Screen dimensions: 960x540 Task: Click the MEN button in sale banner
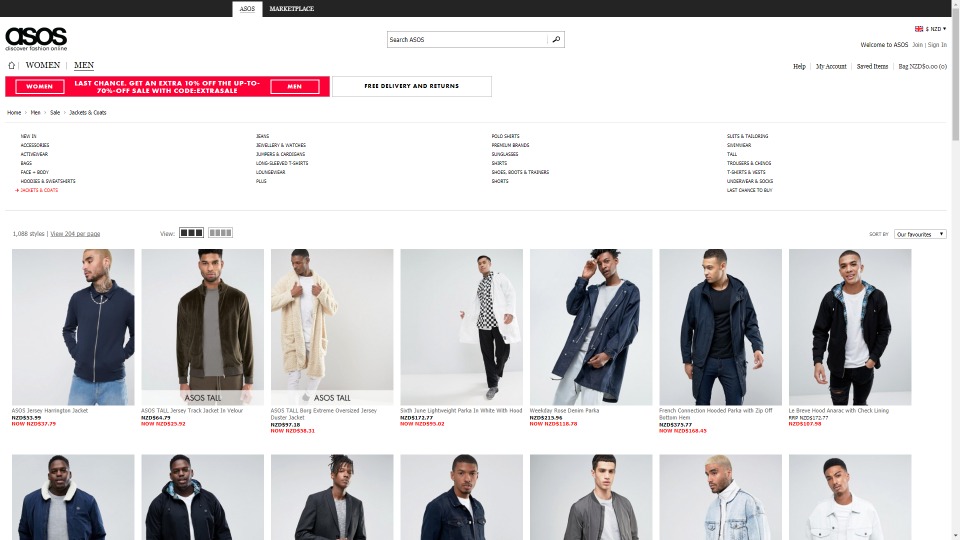(x=294, y=86)
